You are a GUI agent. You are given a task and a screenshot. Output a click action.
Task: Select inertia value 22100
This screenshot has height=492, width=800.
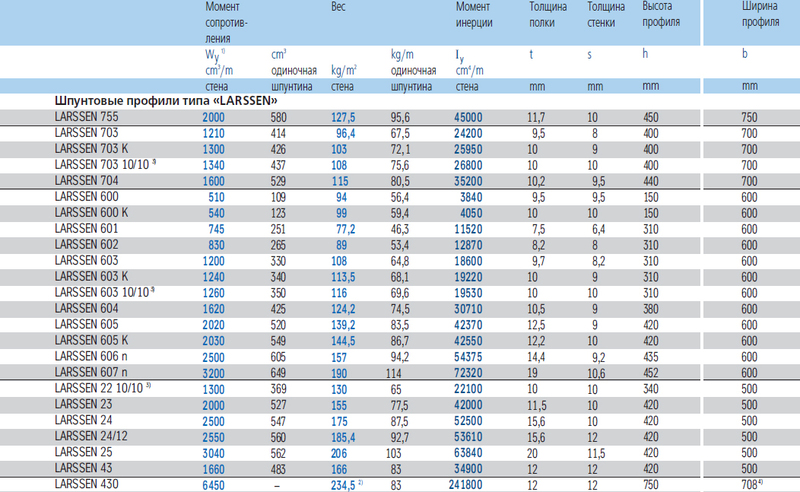click(468, 389)
